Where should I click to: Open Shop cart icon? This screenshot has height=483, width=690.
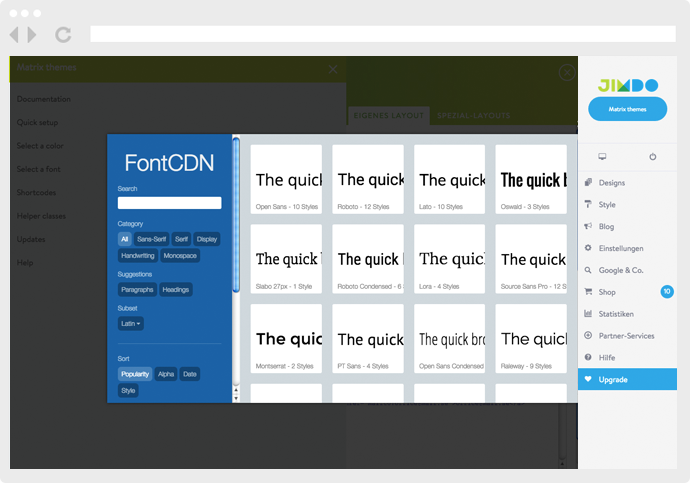coord(588,292)
